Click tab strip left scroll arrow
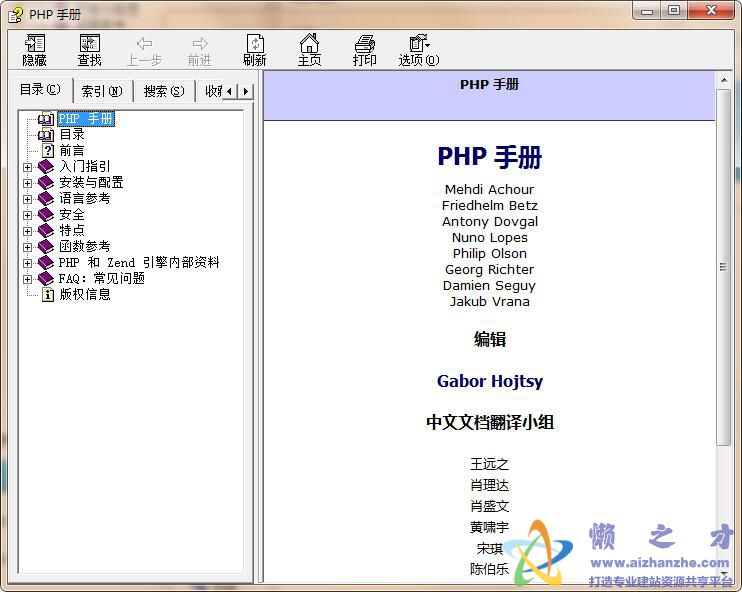This screenshot has width=742, height=592. point(230,91)
